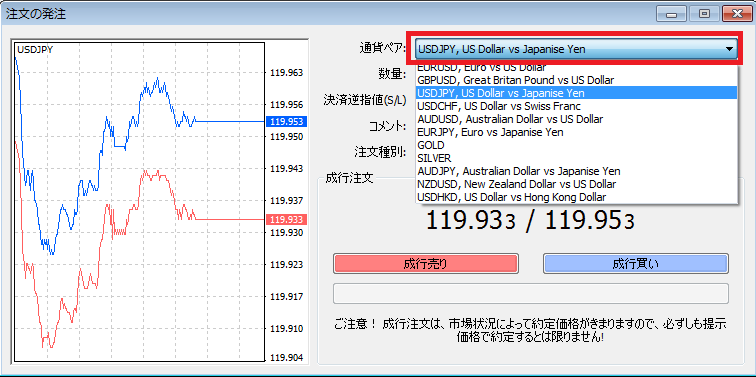Close the 注文の発注 dialog
This screenshot has height=377, width=756.
pyautogui.click(x=737, y=14)
